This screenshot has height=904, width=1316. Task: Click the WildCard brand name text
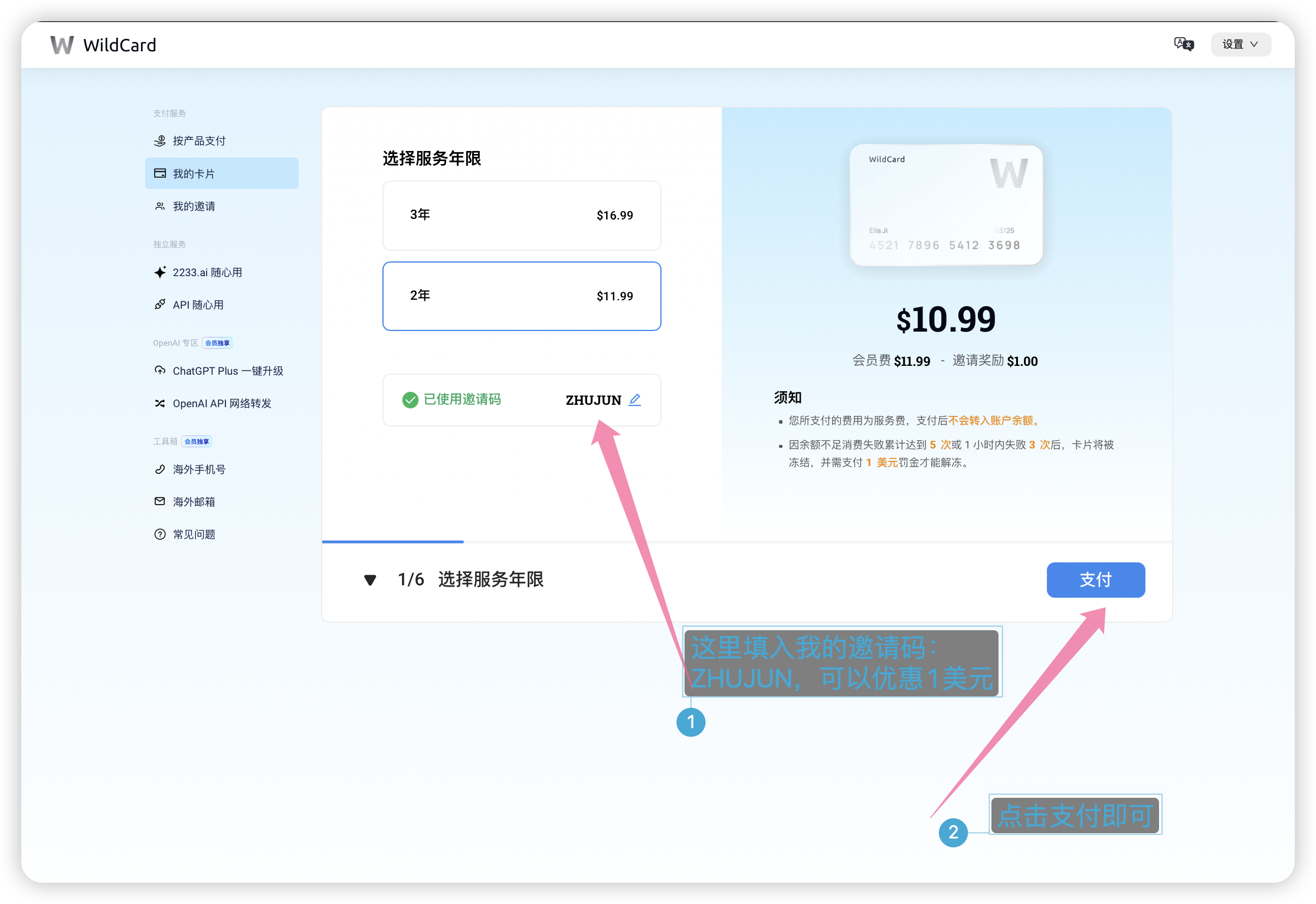[x=120, y=45]
